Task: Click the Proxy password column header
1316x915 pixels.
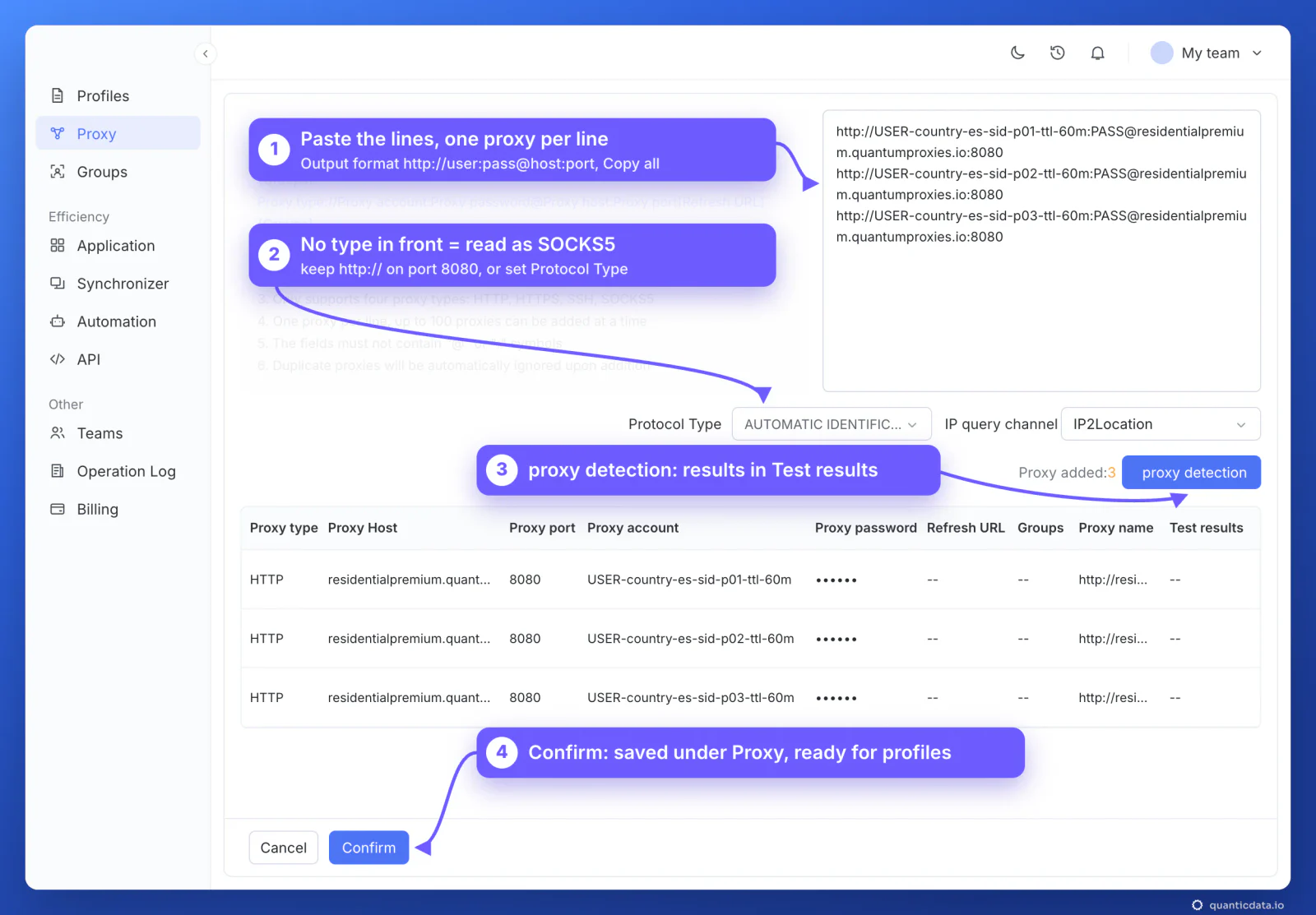Action: [x=865, y=528]
